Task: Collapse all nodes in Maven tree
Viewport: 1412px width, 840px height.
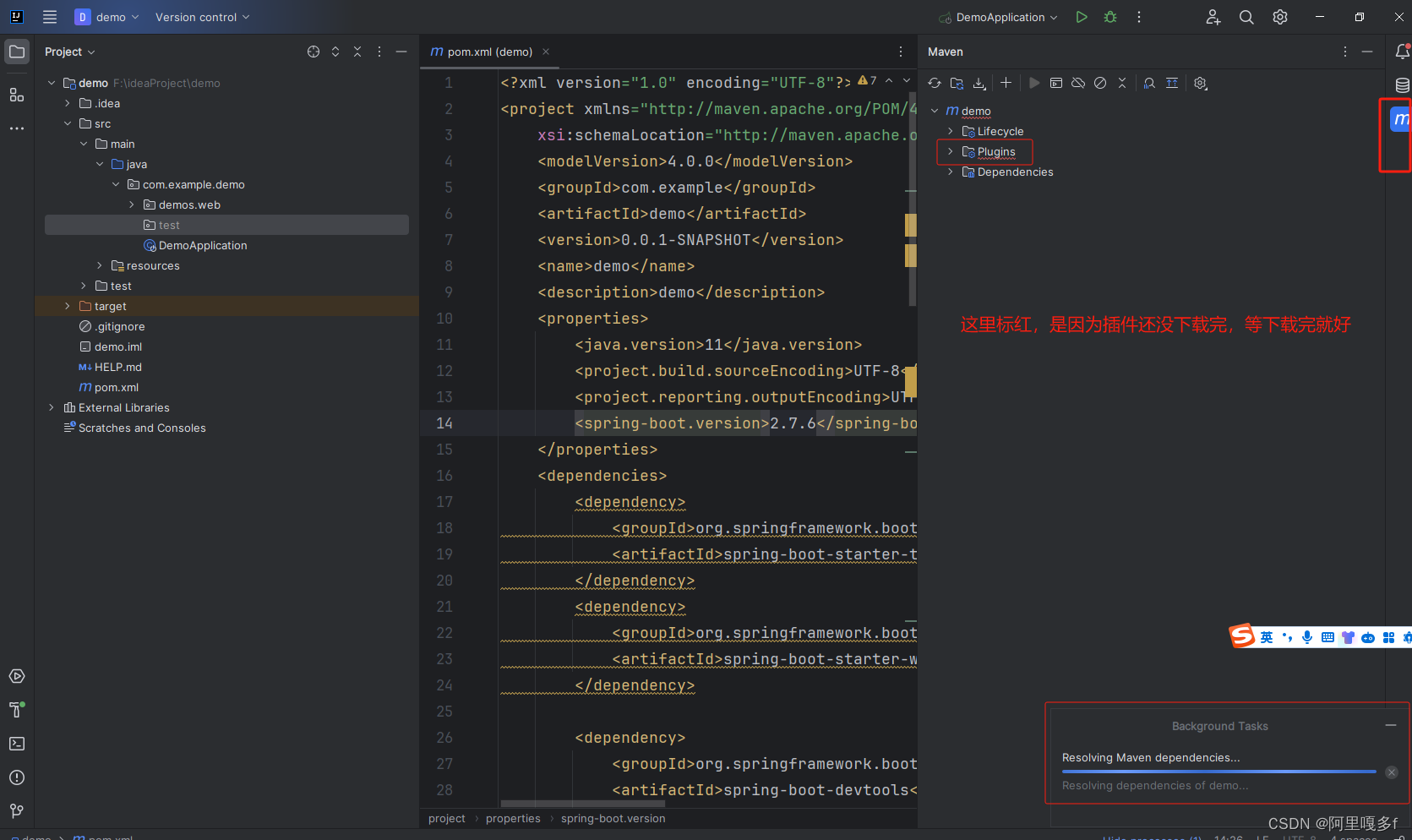Action: [1122, 83]
